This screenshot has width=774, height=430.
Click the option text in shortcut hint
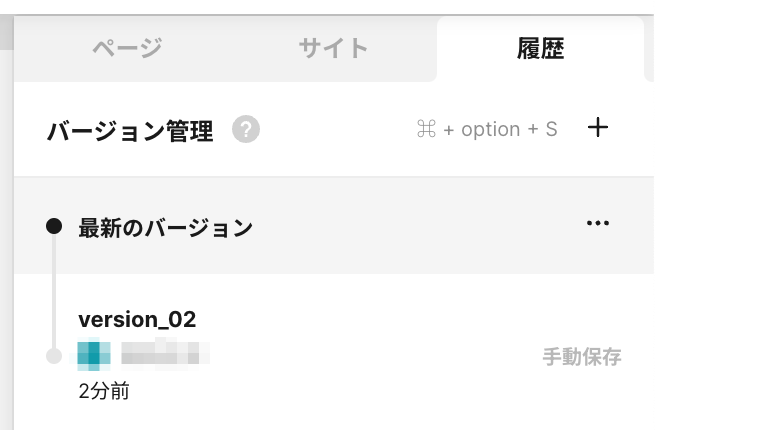point(491,130)
